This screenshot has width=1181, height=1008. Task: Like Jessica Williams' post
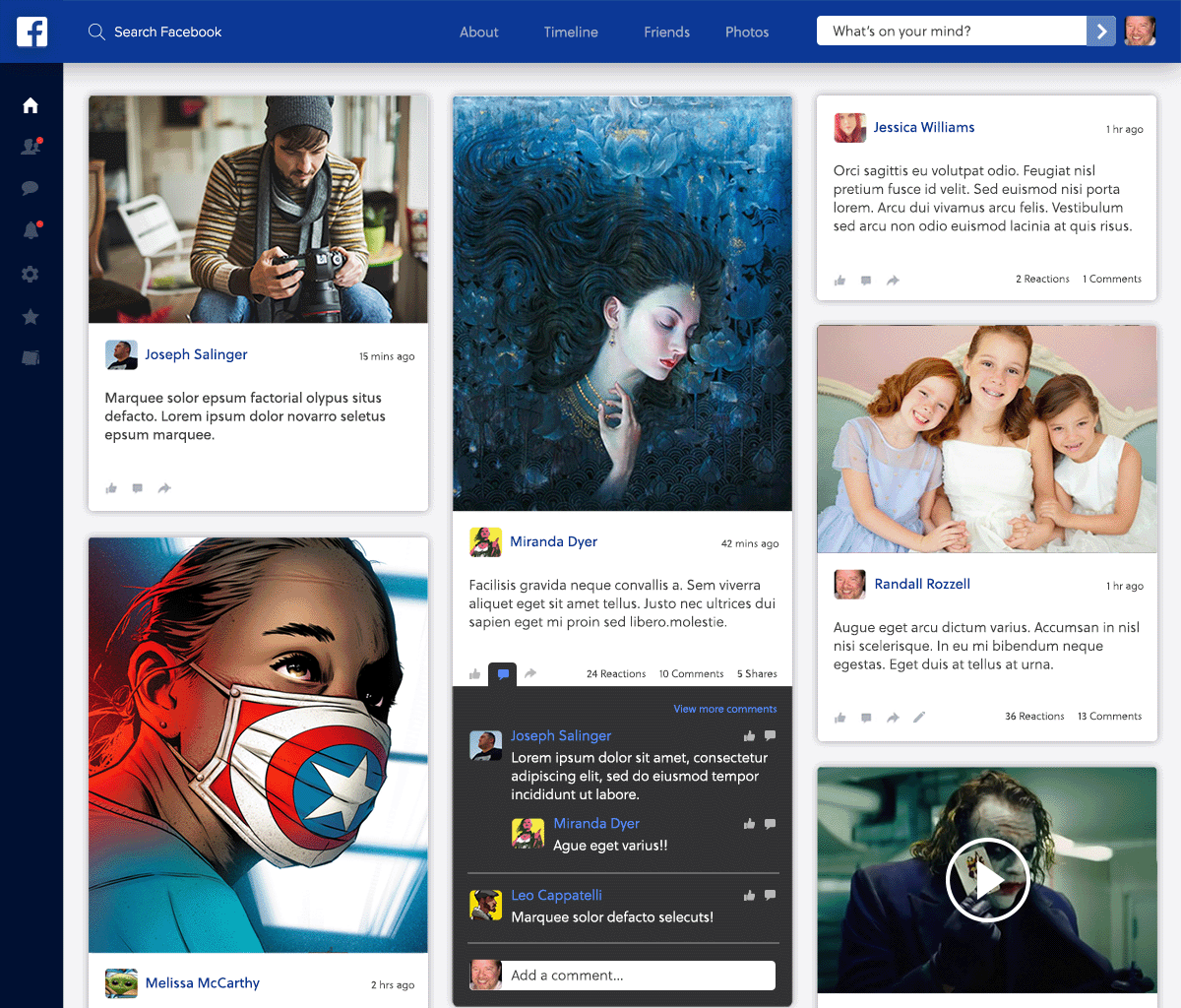pos(839,281)
